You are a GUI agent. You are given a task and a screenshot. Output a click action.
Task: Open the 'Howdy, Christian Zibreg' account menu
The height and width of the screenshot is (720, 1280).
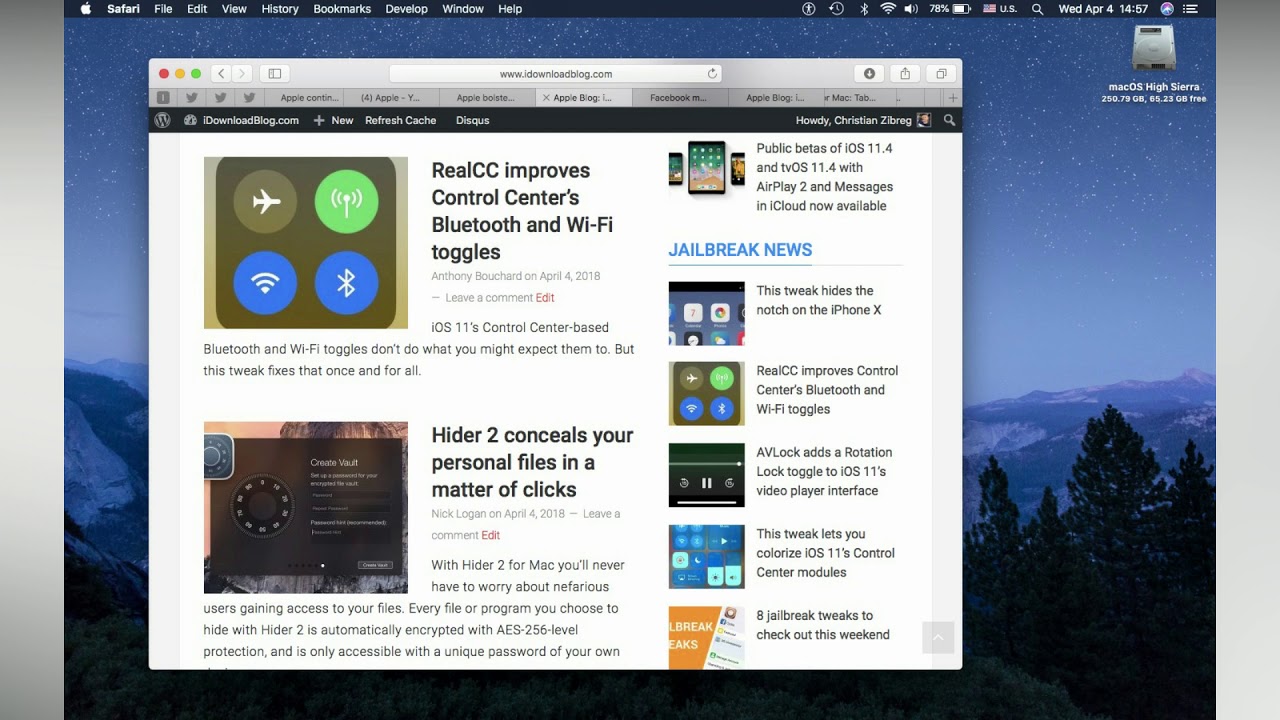coord(863,120)
